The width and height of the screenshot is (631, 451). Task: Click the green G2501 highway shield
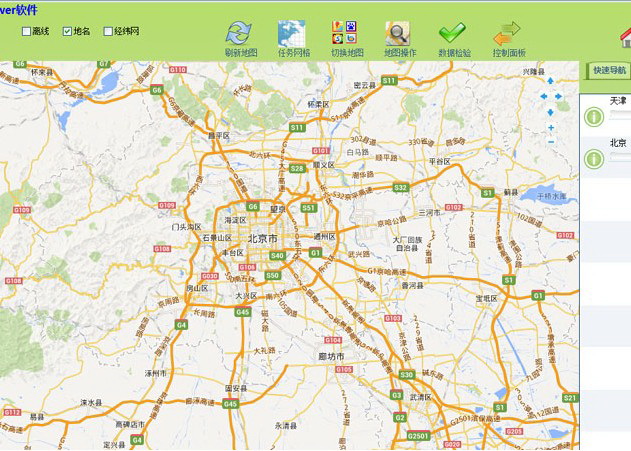point(418,436)
